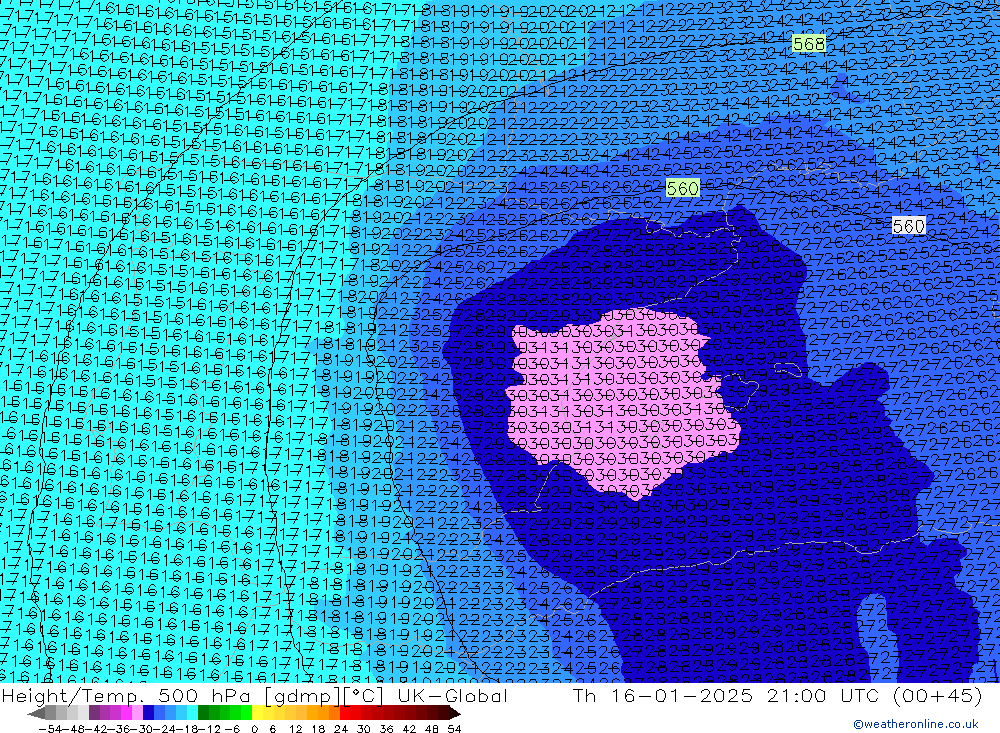
Task: Click the -54 legend scale value
Action: (x=50, y=729)
